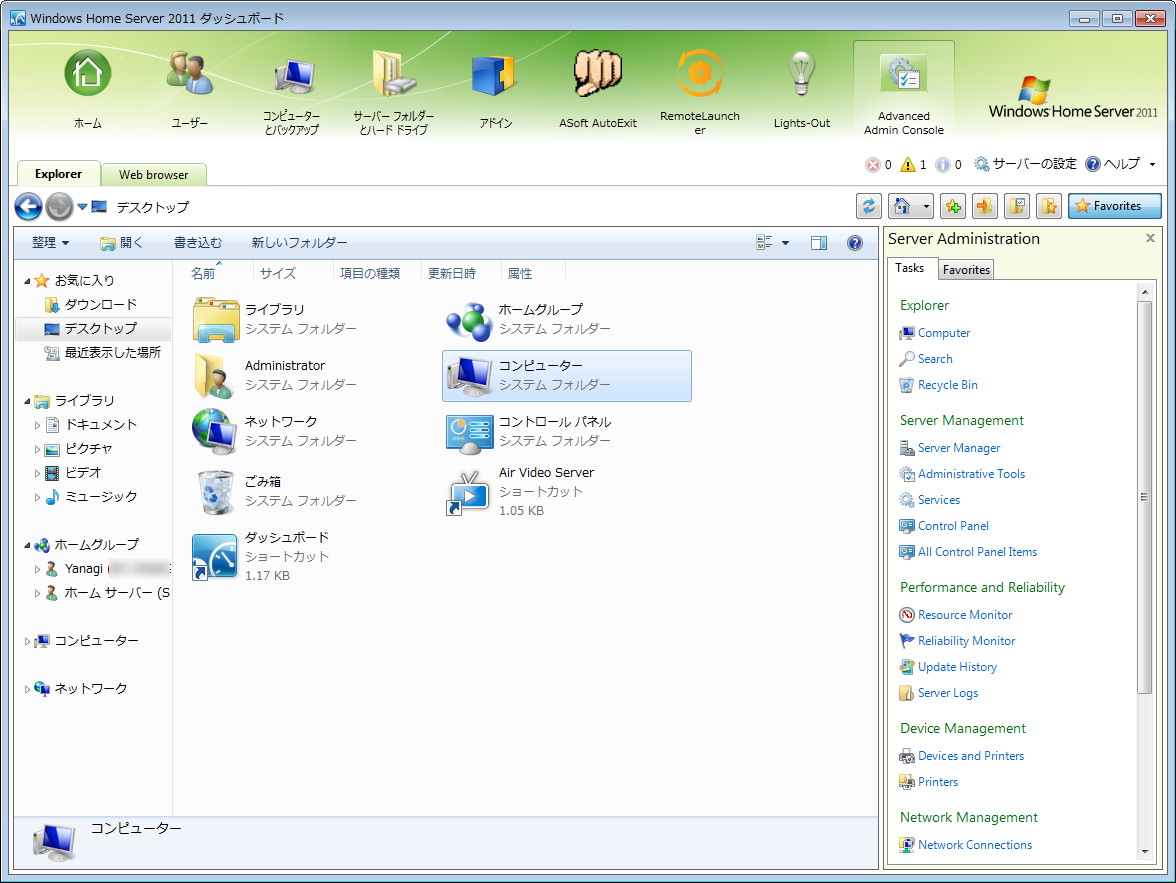Open the Air Video Server shortcut
The height and width of the screenshot is (883, 1176).
point(546,472)
